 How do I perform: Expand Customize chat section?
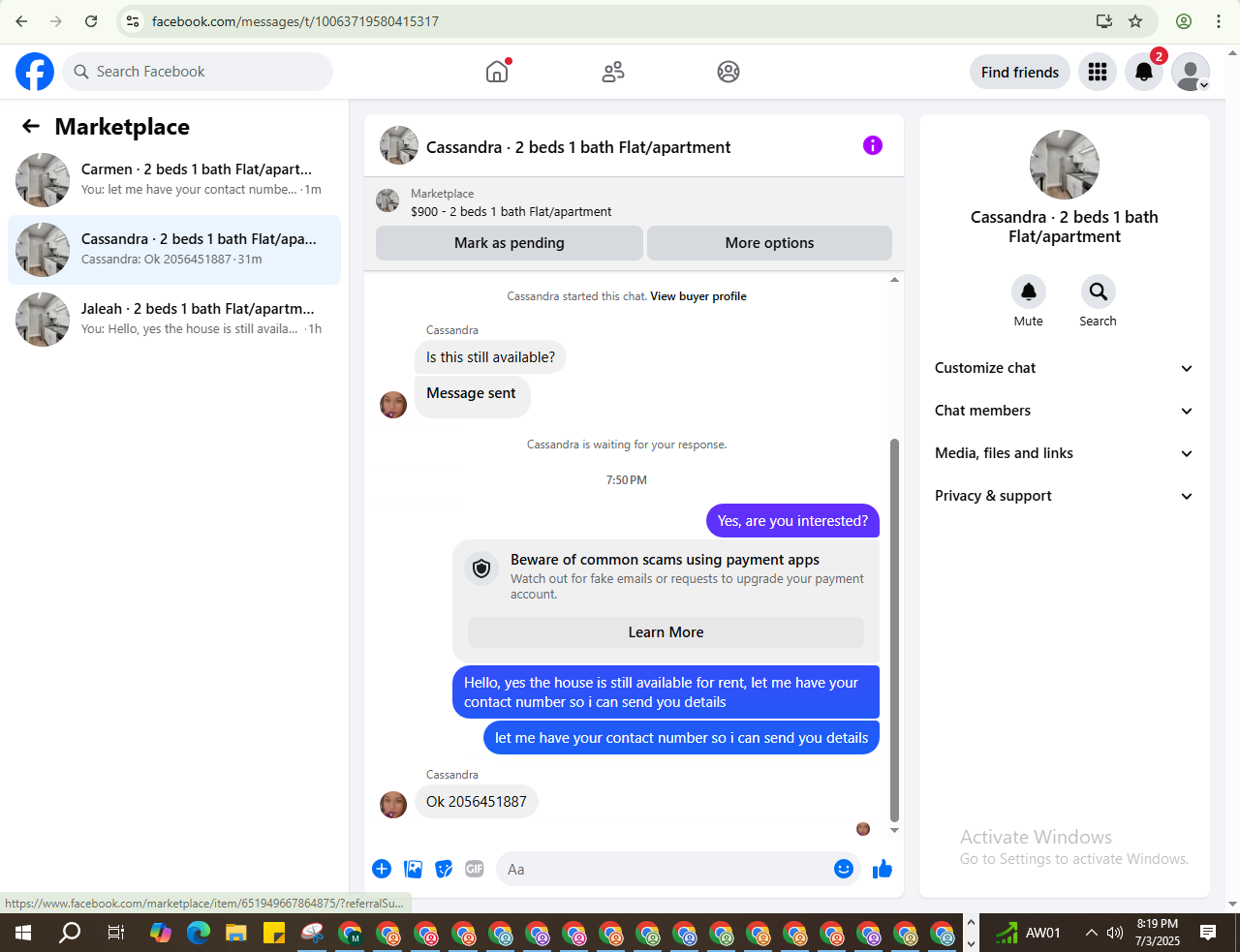pyautogui.click(x=1065, y=368)
